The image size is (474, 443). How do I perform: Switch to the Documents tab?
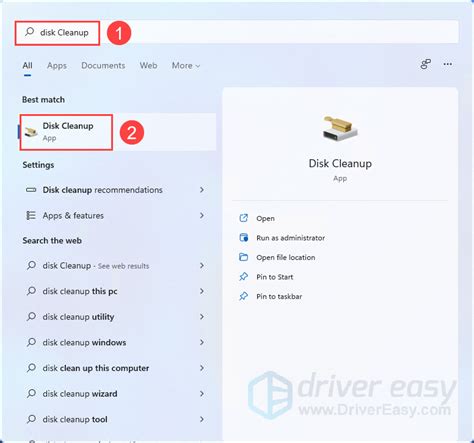(x=103, y=65)
